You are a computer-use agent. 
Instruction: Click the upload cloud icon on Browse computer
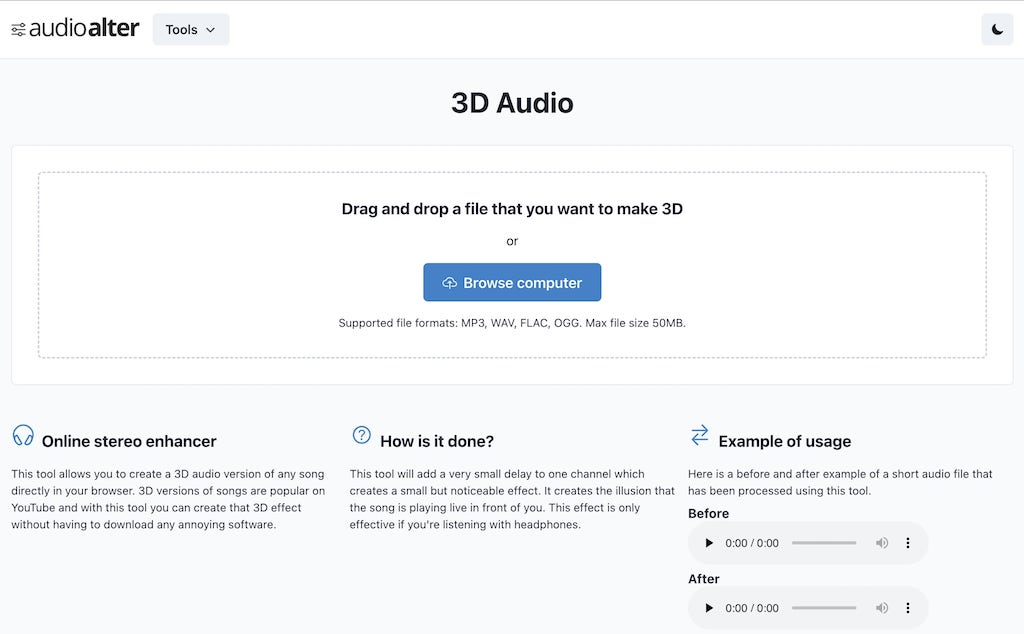pos(452,282)
